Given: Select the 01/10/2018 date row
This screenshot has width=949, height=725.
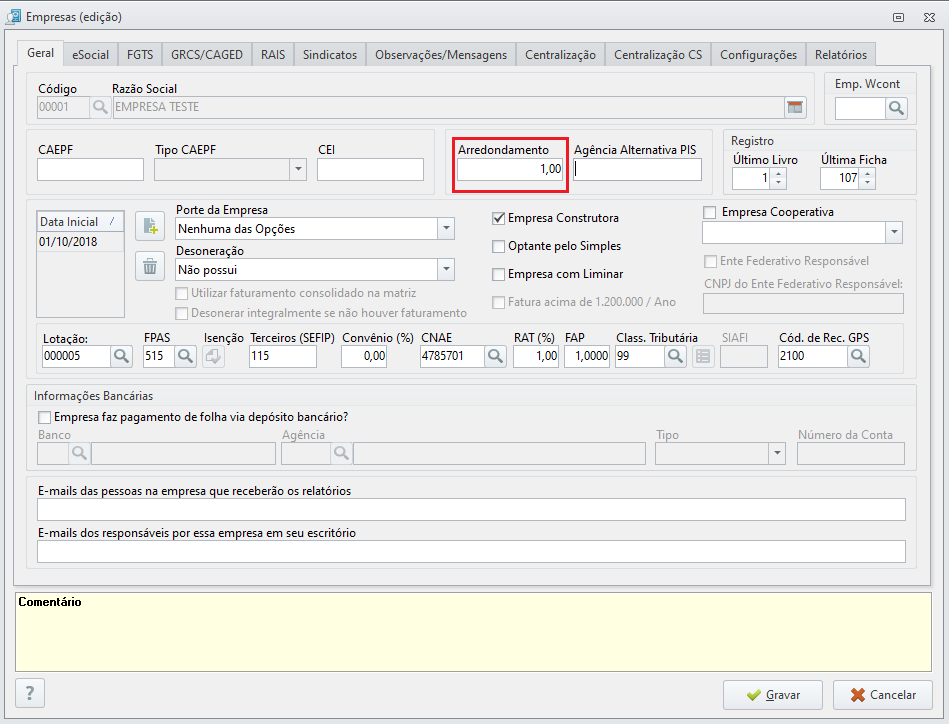Looking at the screenshot, I should pyautogui.click(x=80, y=242).
